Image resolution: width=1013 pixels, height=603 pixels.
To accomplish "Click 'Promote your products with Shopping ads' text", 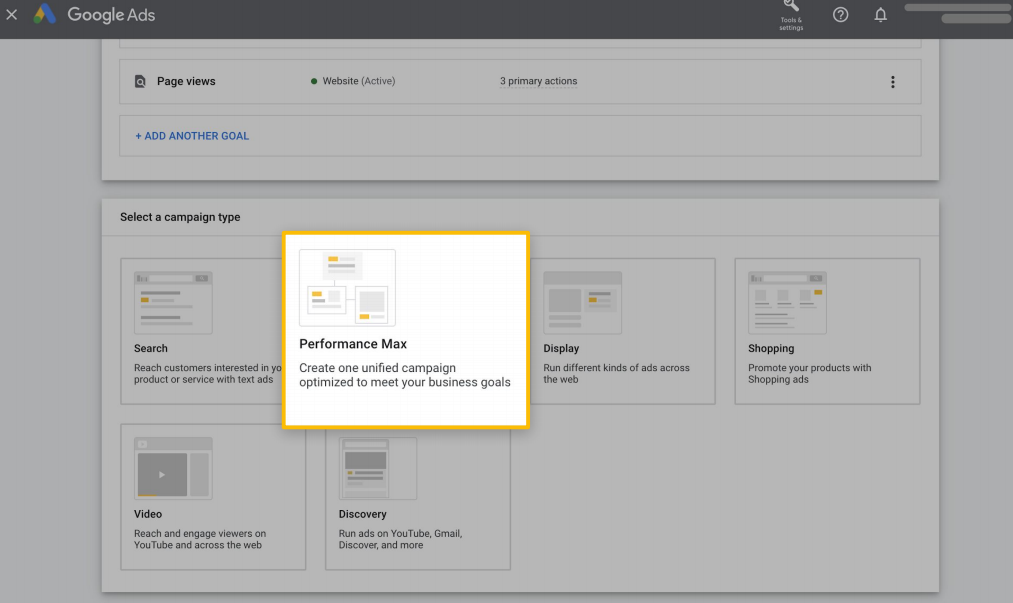I will click(809, 374).
